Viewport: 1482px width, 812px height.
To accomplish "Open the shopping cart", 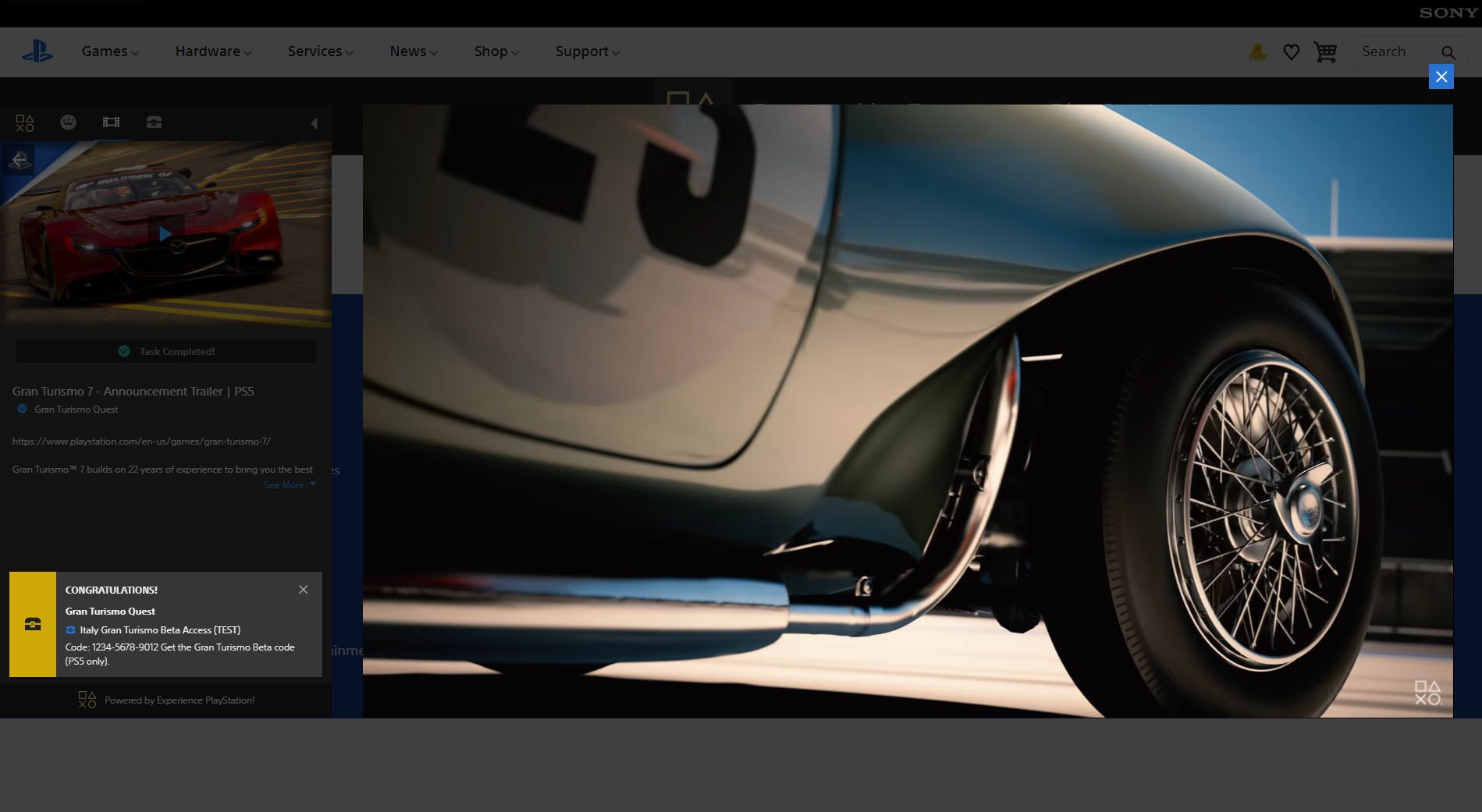I will tap(1325, 52).
